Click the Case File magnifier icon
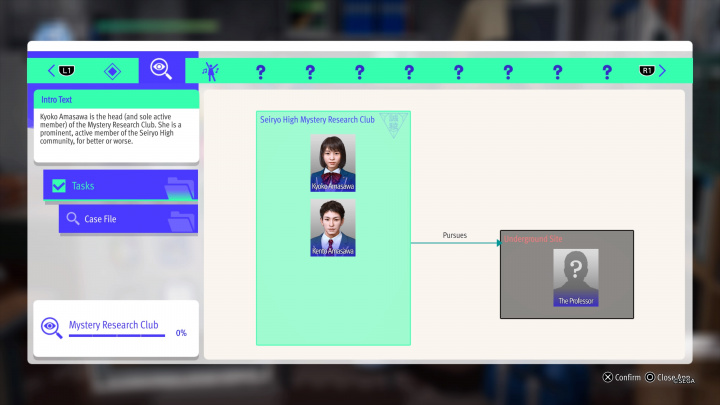720x405 pixels. [72, 219]
